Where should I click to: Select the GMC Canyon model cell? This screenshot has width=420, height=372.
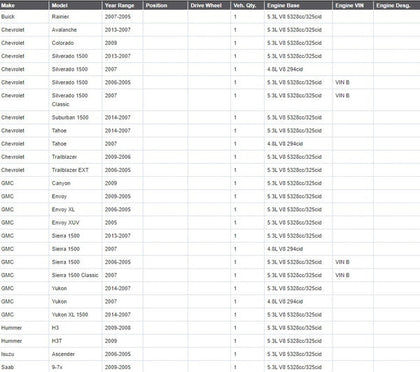tap(75, 183)
